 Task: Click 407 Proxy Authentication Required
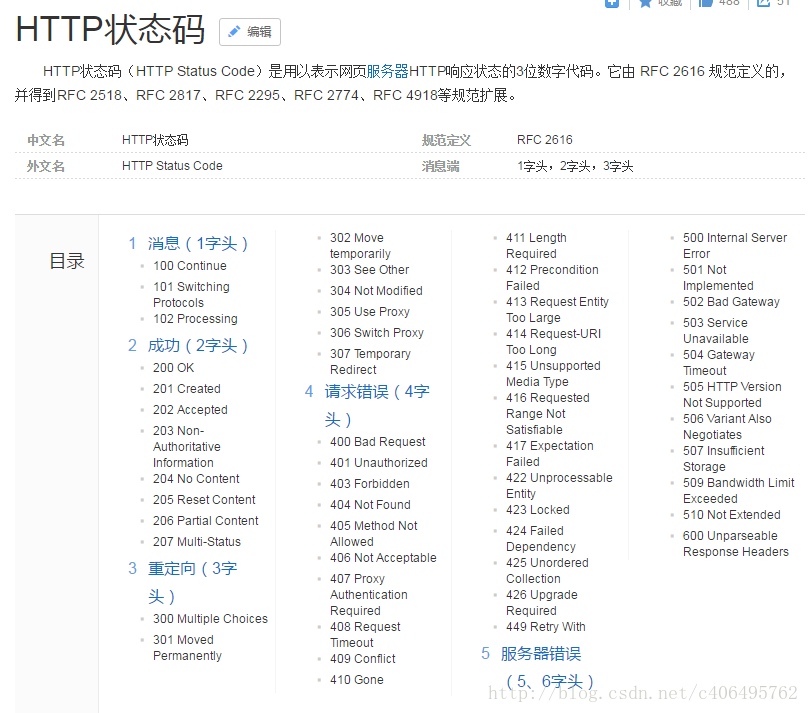coord(369,594)
